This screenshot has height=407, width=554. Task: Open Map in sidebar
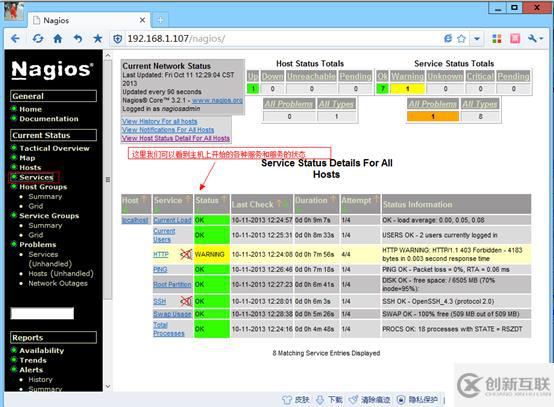tap(27, 158)
